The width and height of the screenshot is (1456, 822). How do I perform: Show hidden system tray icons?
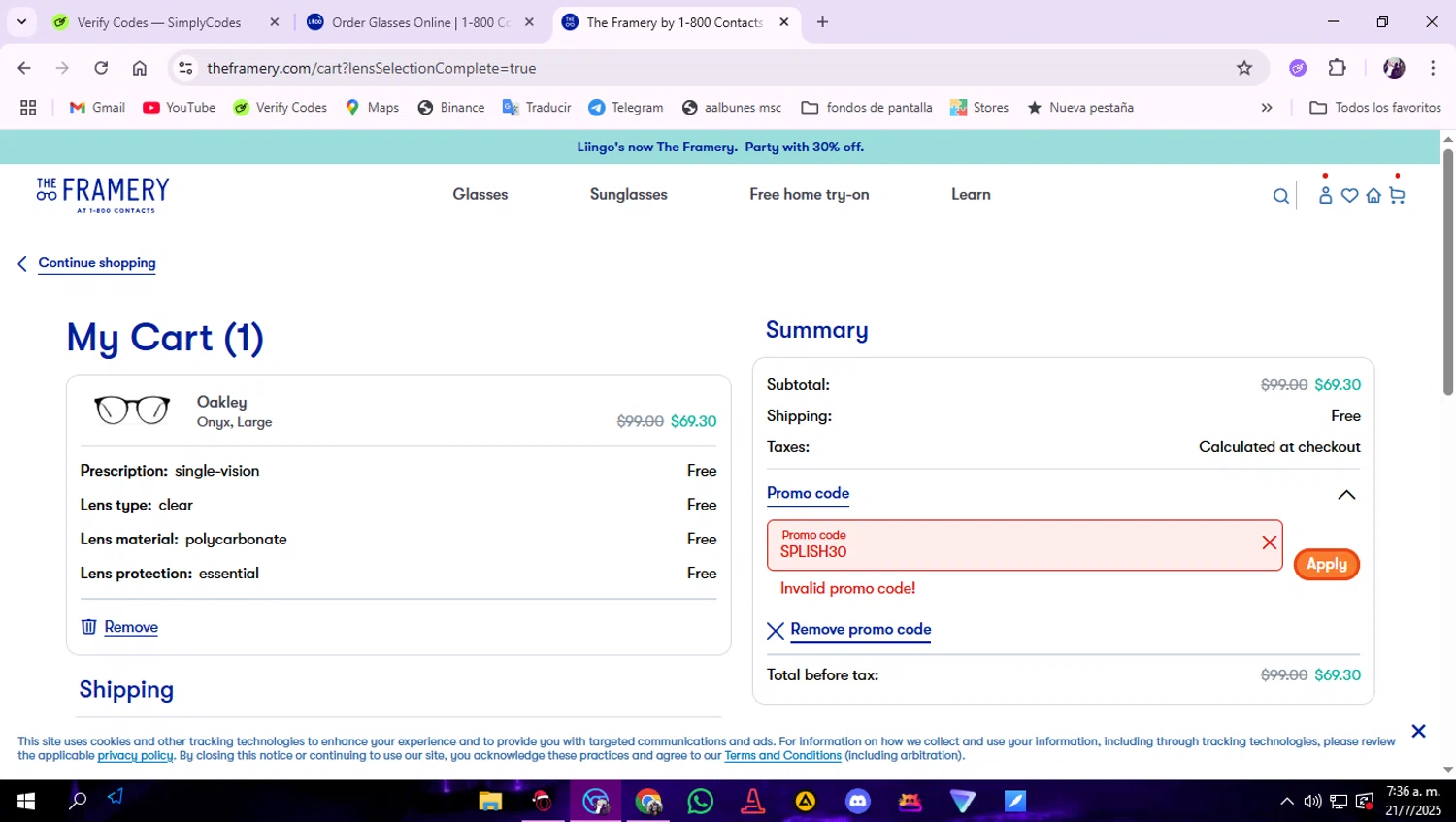coord(1287,802)
